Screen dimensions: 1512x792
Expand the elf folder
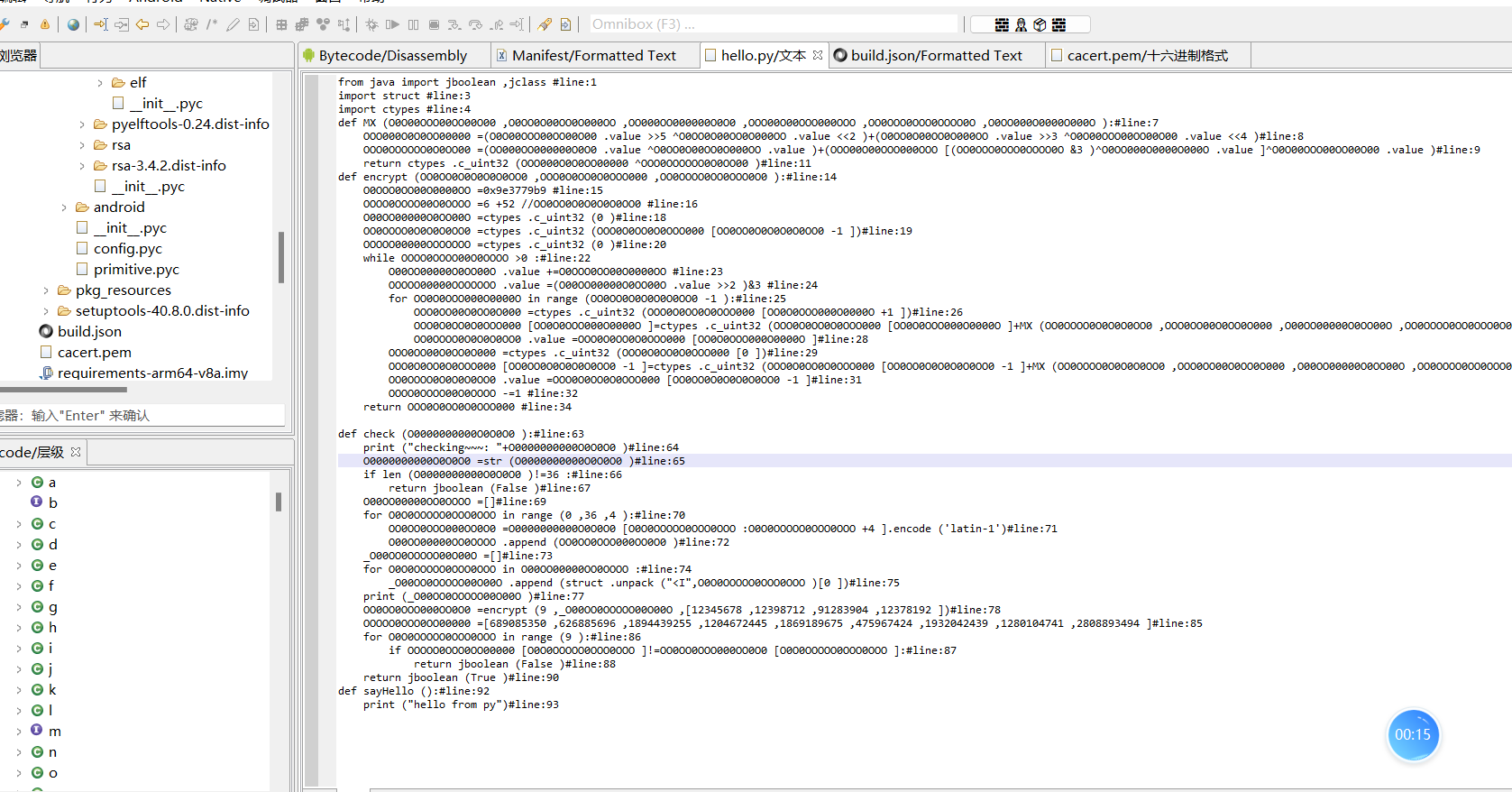(100, 83)
